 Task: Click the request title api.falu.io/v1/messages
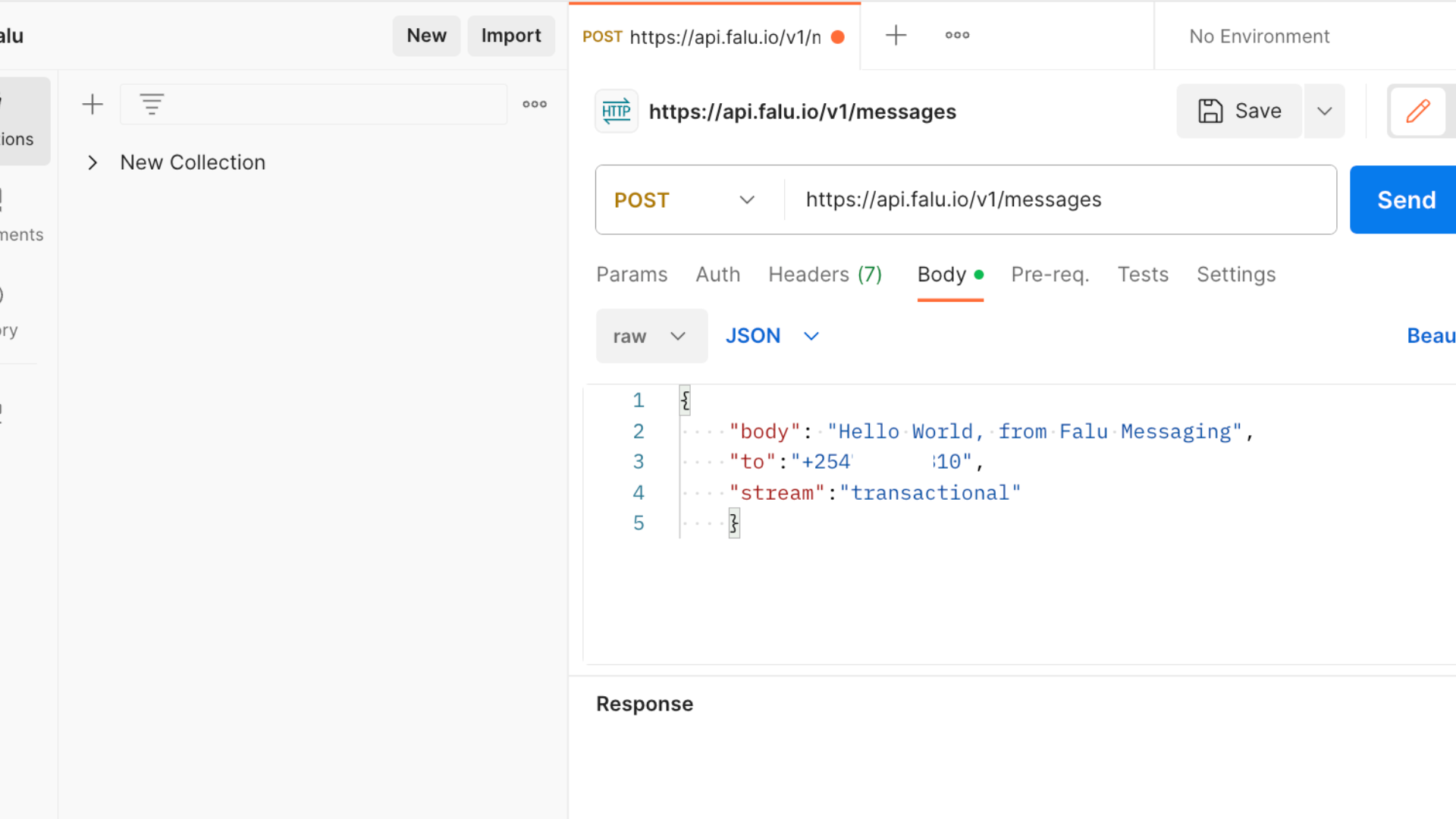pyautogui.click(x=802, y=111)
